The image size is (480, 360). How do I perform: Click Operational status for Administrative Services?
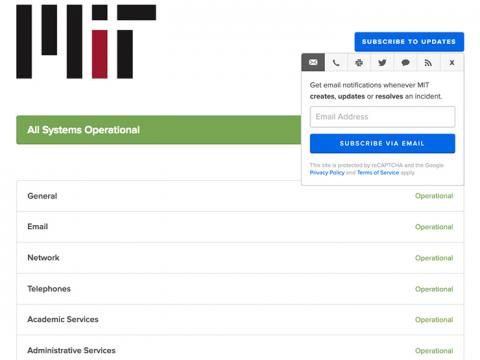point(434,351)
